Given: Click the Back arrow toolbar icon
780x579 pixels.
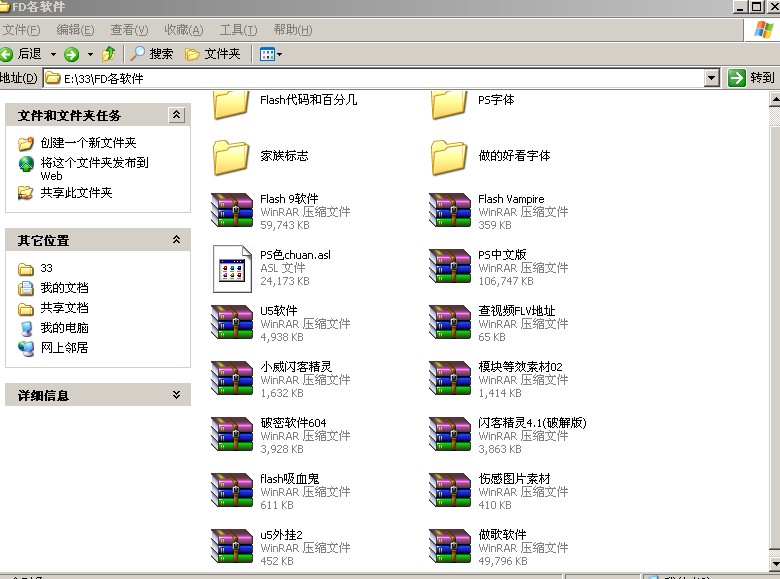Looking at the screenshot, I should tap(8, 54).
